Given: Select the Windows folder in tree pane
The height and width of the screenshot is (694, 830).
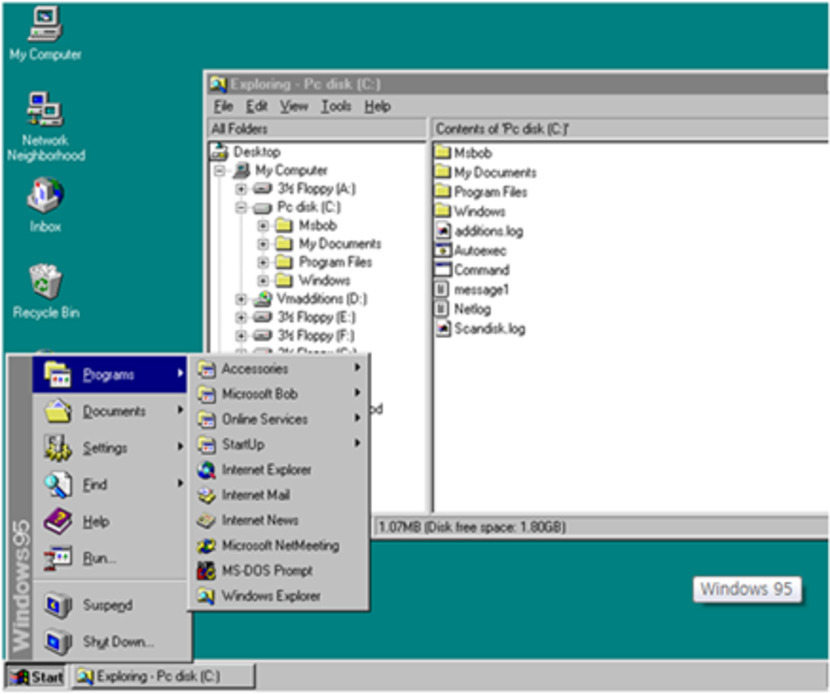Looking at the screenshot, I should pos(324,281).
